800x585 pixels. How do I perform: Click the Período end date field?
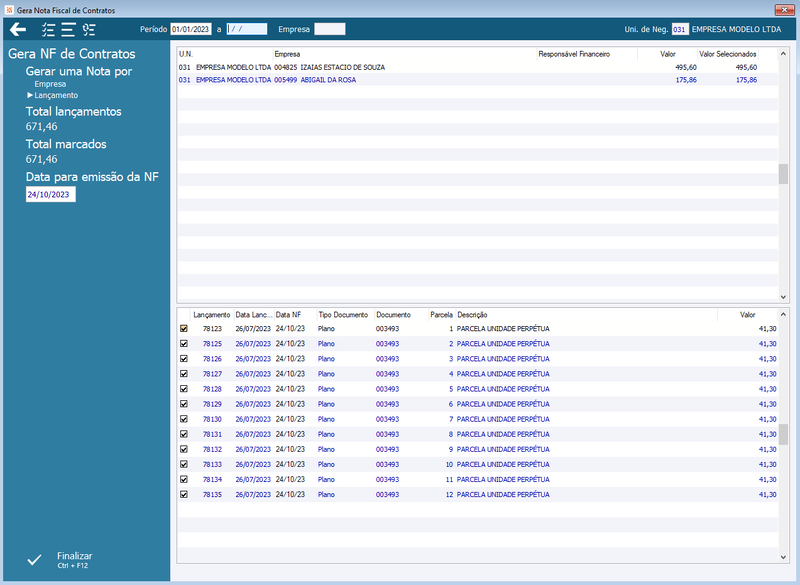[247, 29]
